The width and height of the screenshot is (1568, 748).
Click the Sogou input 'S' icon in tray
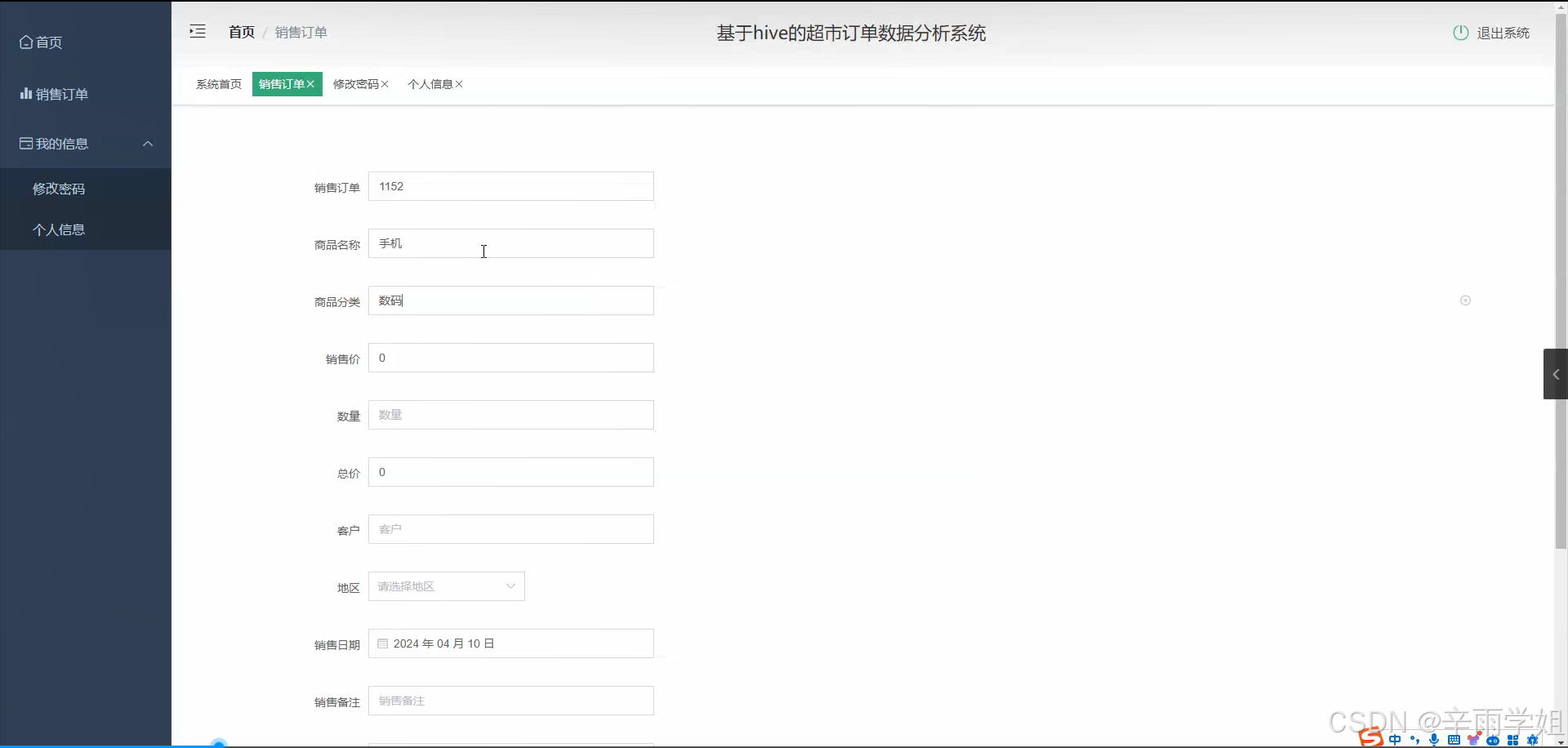[1371, 737]
